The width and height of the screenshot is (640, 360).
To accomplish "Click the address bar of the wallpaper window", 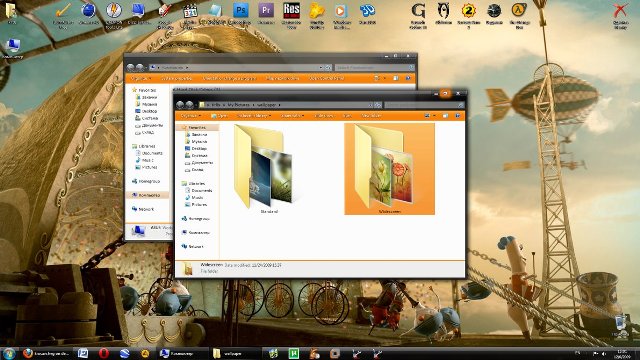I will pyautogui.click(x=285, y=105).
